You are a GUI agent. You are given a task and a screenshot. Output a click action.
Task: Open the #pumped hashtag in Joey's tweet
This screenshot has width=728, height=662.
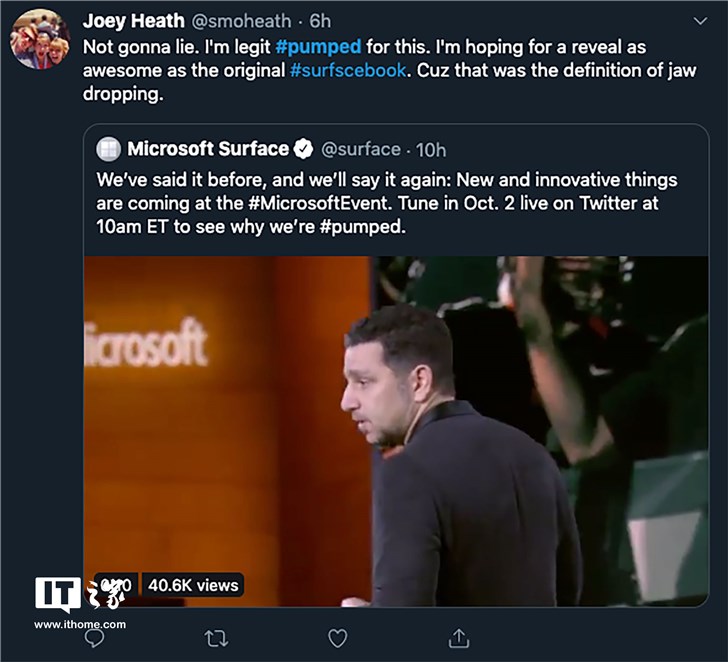click(319, 47)
